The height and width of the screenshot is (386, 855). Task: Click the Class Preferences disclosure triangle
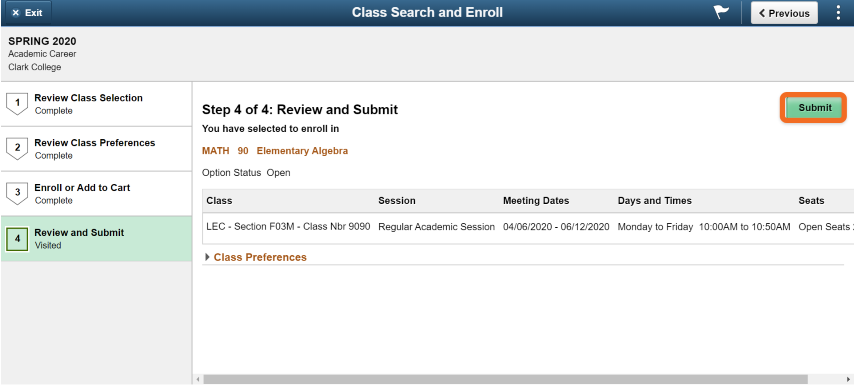[x=207, y=257]
